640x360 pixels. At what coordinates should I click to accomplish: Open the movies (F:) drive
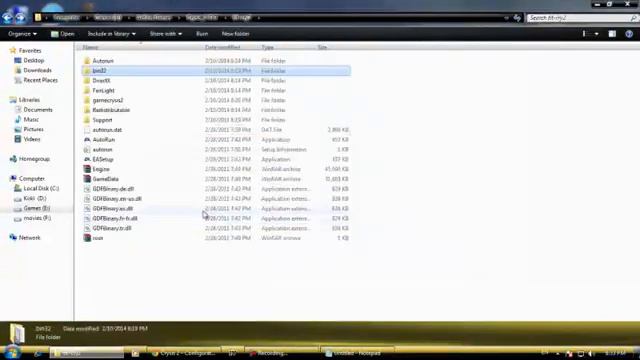[37, 218]
